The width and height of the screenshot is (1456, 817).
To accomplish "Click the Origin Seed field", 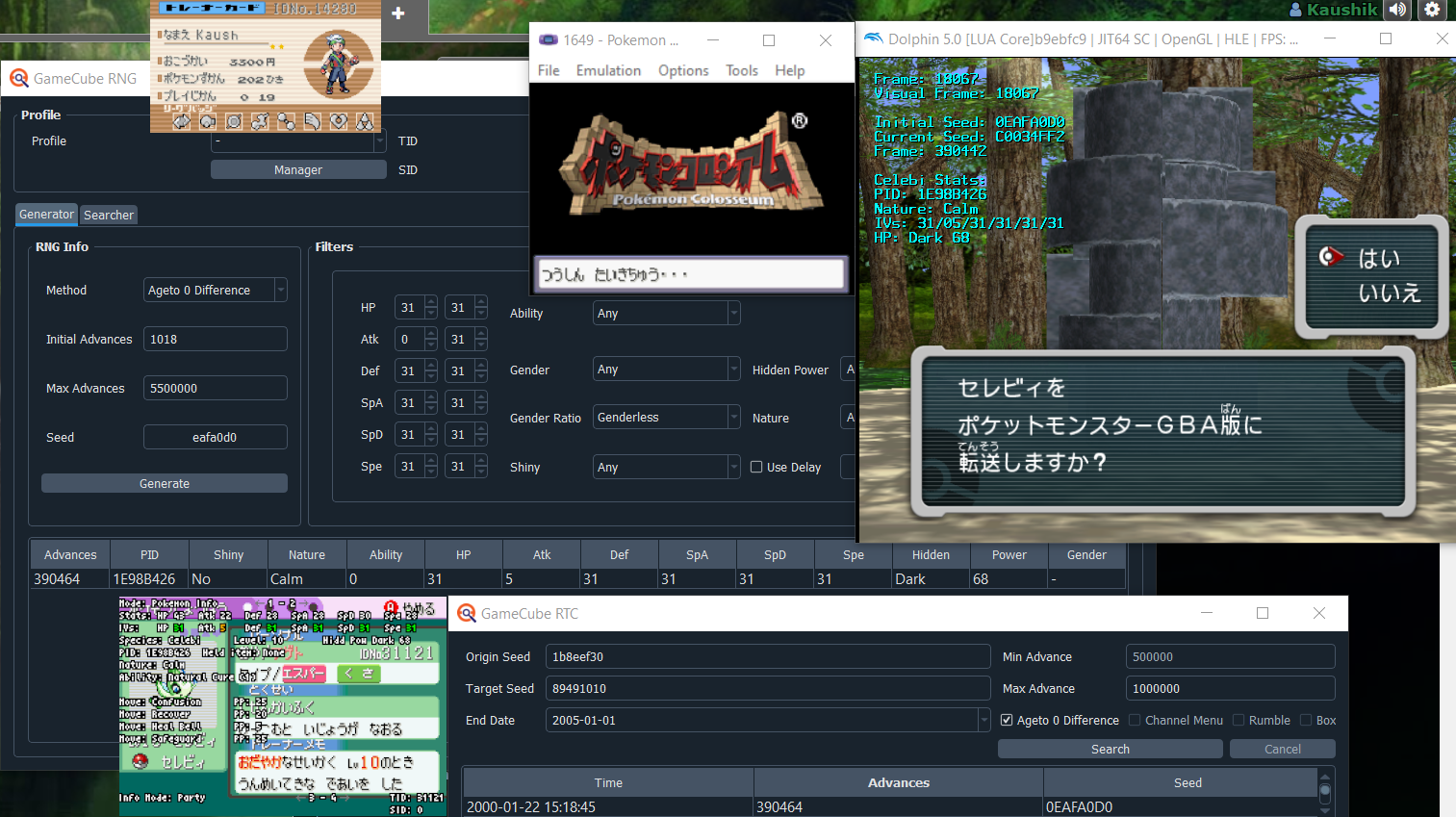I will pyautogui.click(x=768, y=656).
